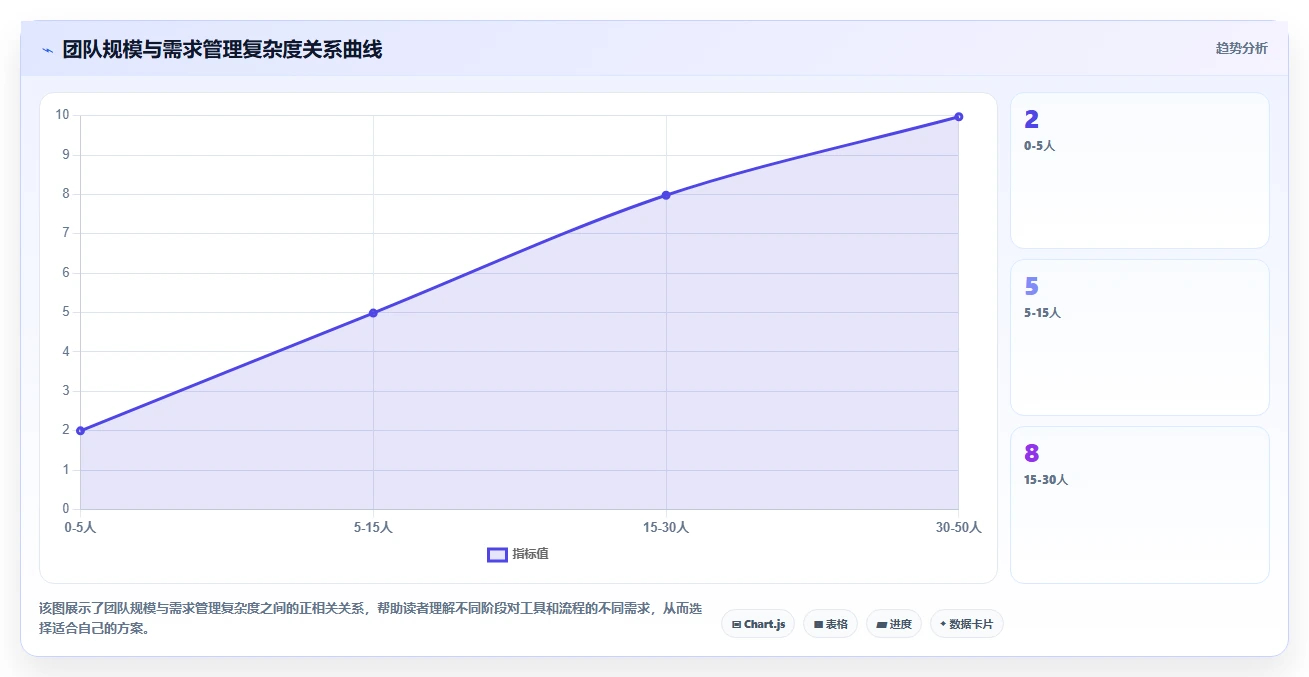Click the 30-50人 x-axis label
Viewport: 1309px width, 677px height.
pyautogui.click(x=958, y=527)
